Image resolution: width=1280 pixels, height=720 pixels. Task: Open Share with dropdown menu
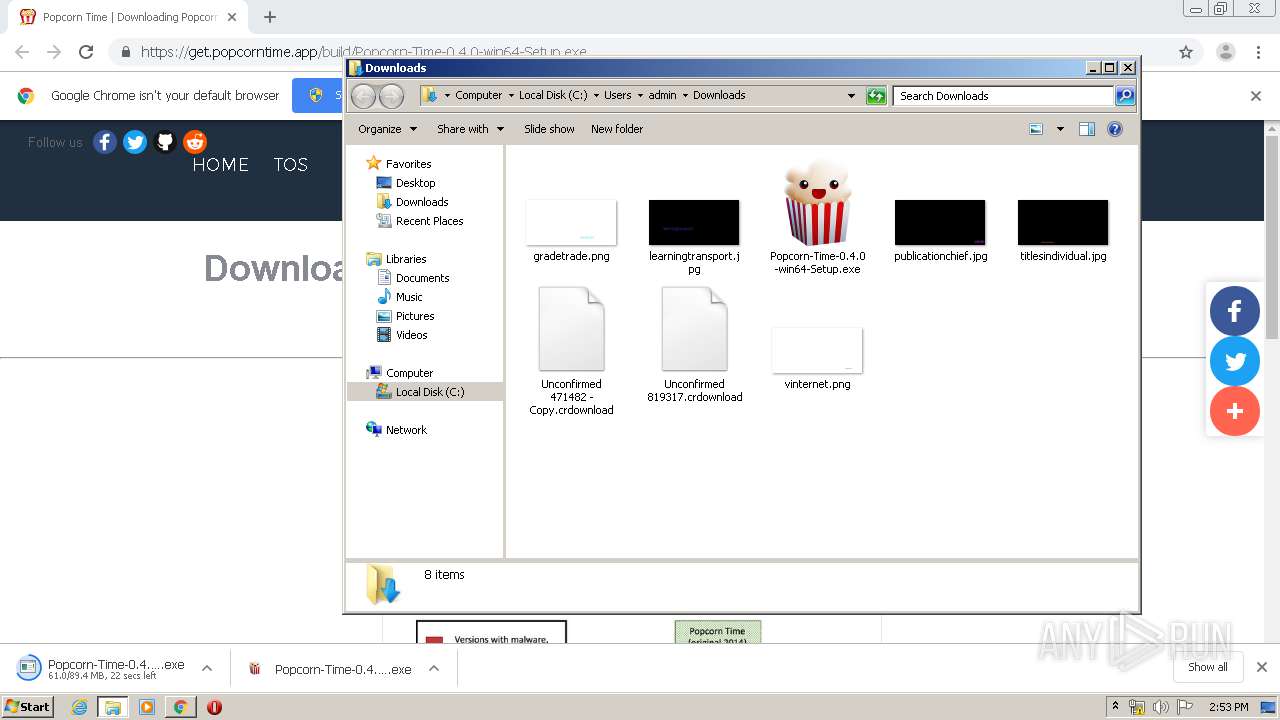click(470, 129)
